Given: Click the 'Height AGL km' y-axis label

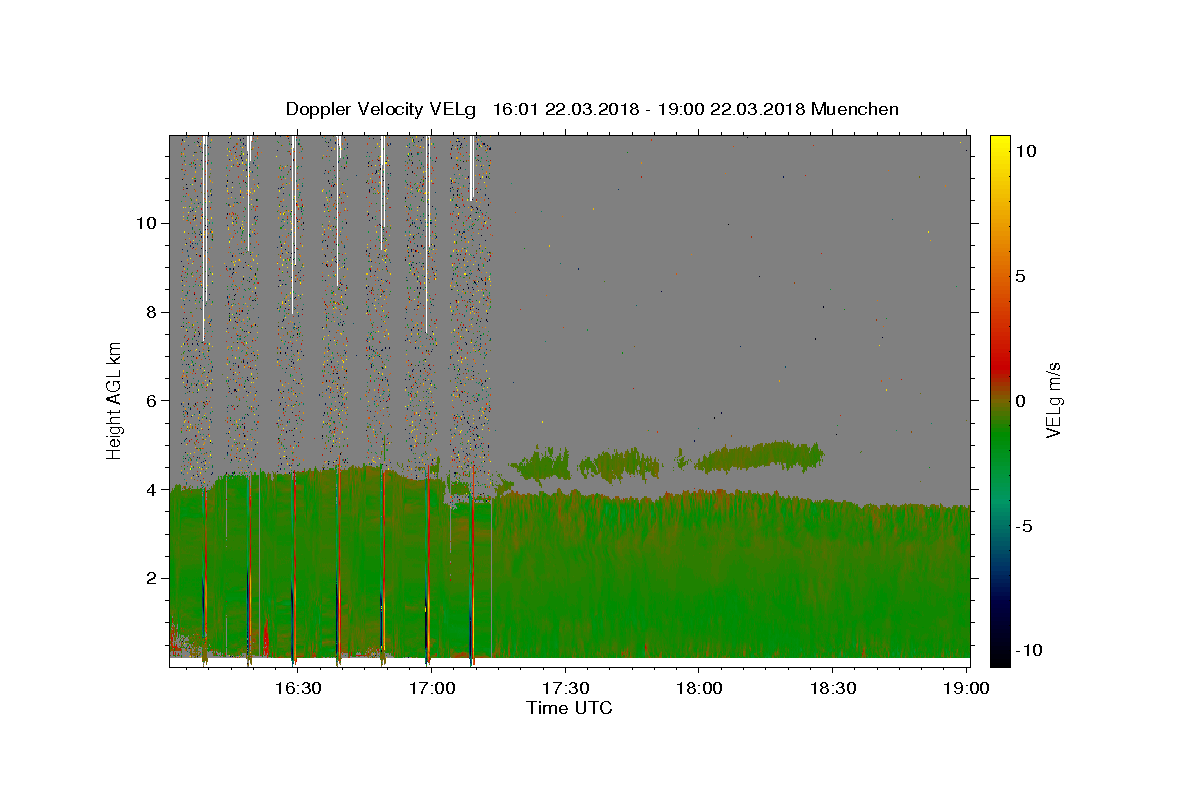Looking at the screenshot, I should tap(115, 400).
